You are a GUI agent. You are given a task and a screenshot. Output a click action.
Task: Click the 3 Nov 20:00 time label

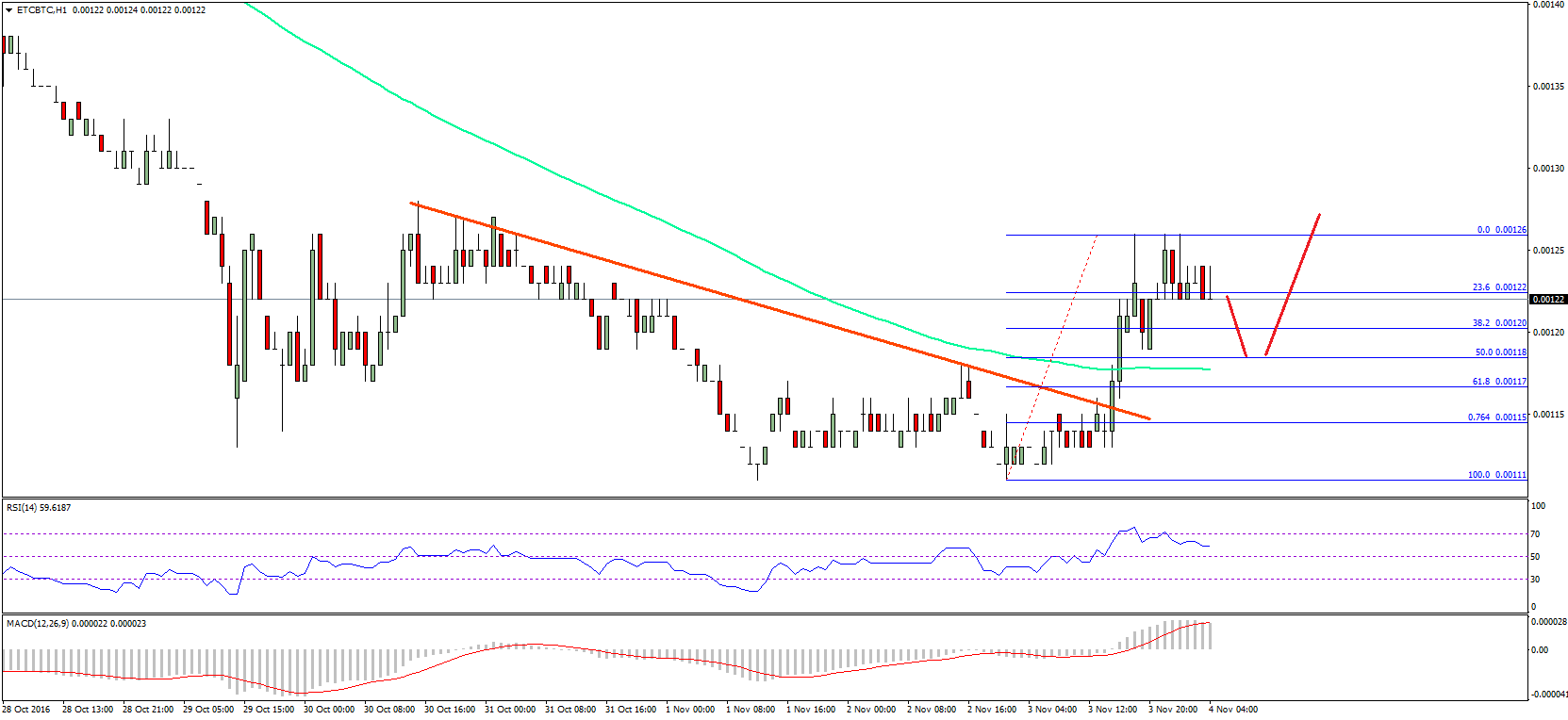1173,709
